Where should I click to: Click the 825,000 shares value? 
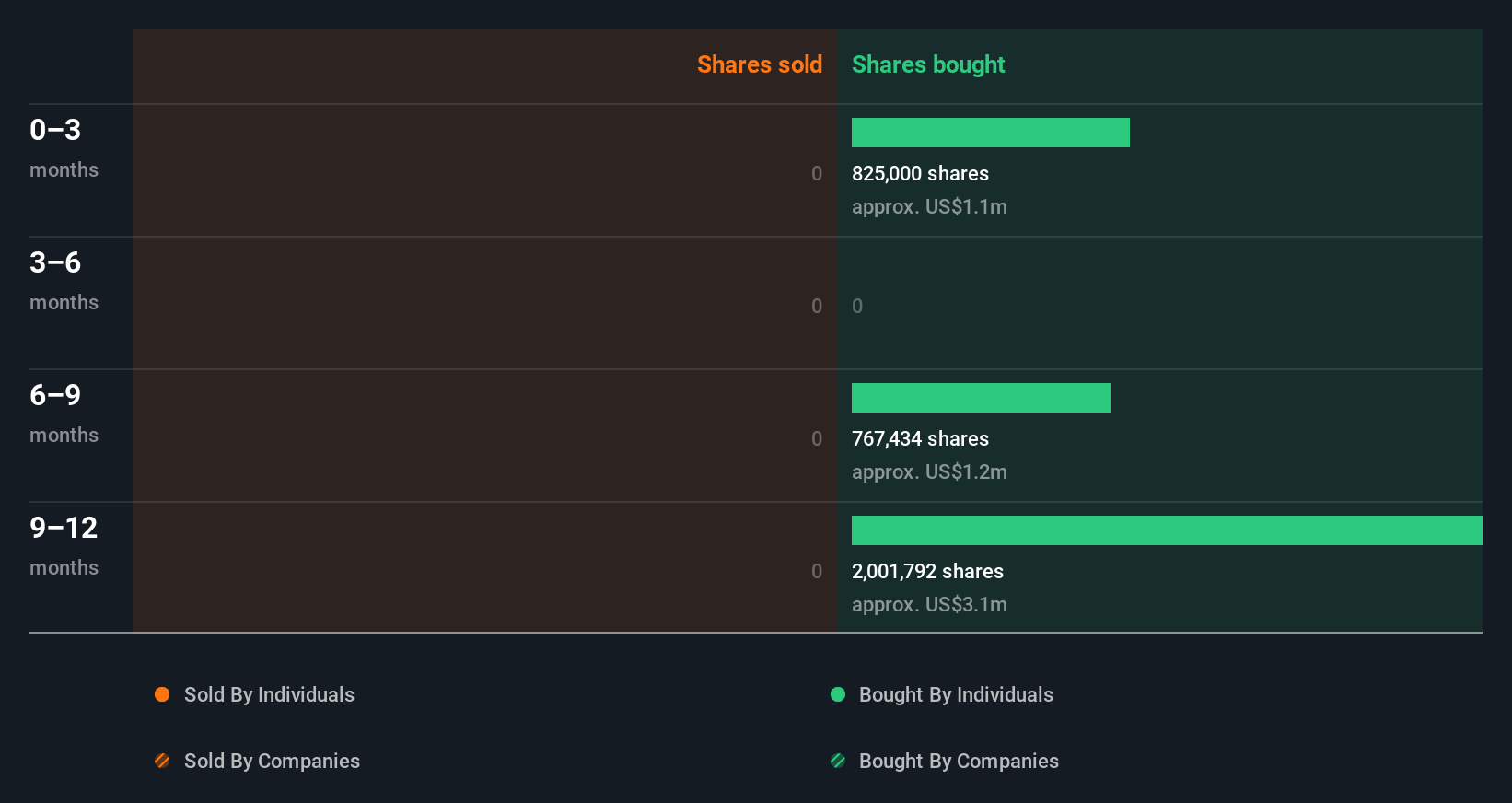pos(920,173)
